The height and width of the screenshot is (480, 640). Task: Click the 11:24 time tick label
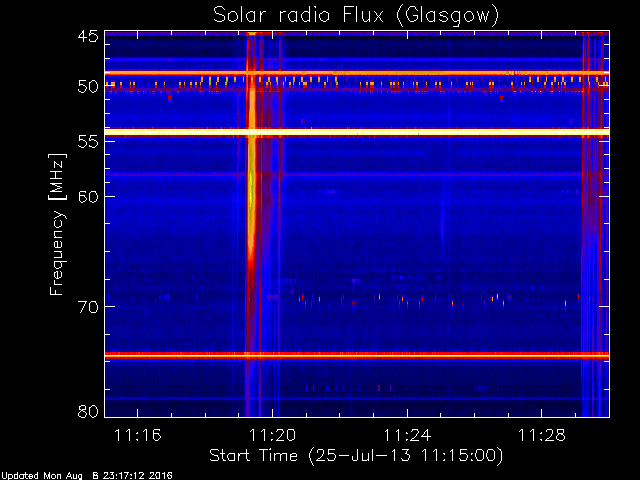(x=407, y=435)
